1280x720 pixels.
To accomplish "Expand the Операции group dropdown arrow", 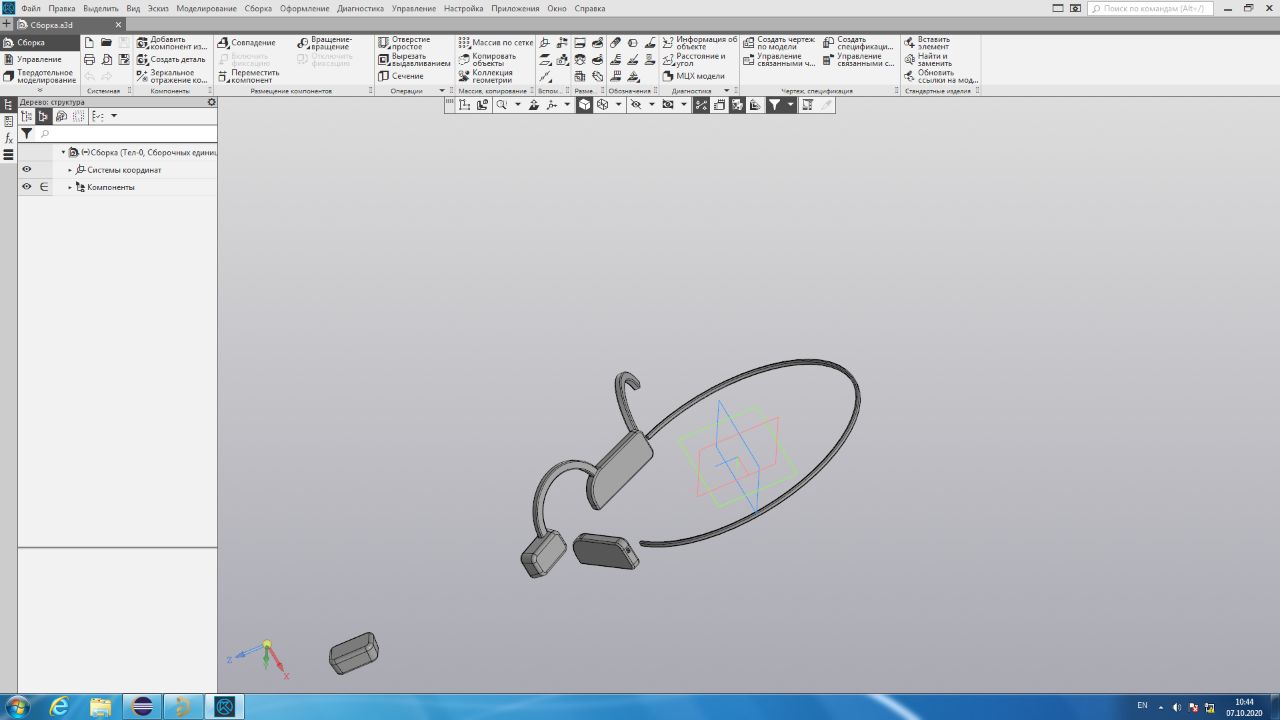I will tap(442, 91).
